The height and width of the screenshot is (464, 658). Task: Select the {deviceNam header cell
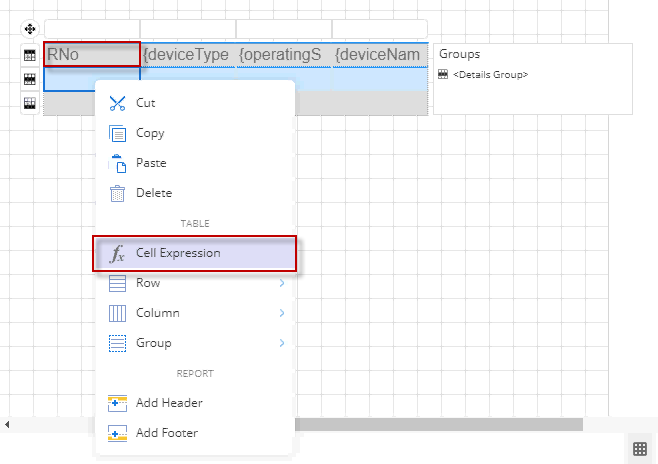click(380, 55)
